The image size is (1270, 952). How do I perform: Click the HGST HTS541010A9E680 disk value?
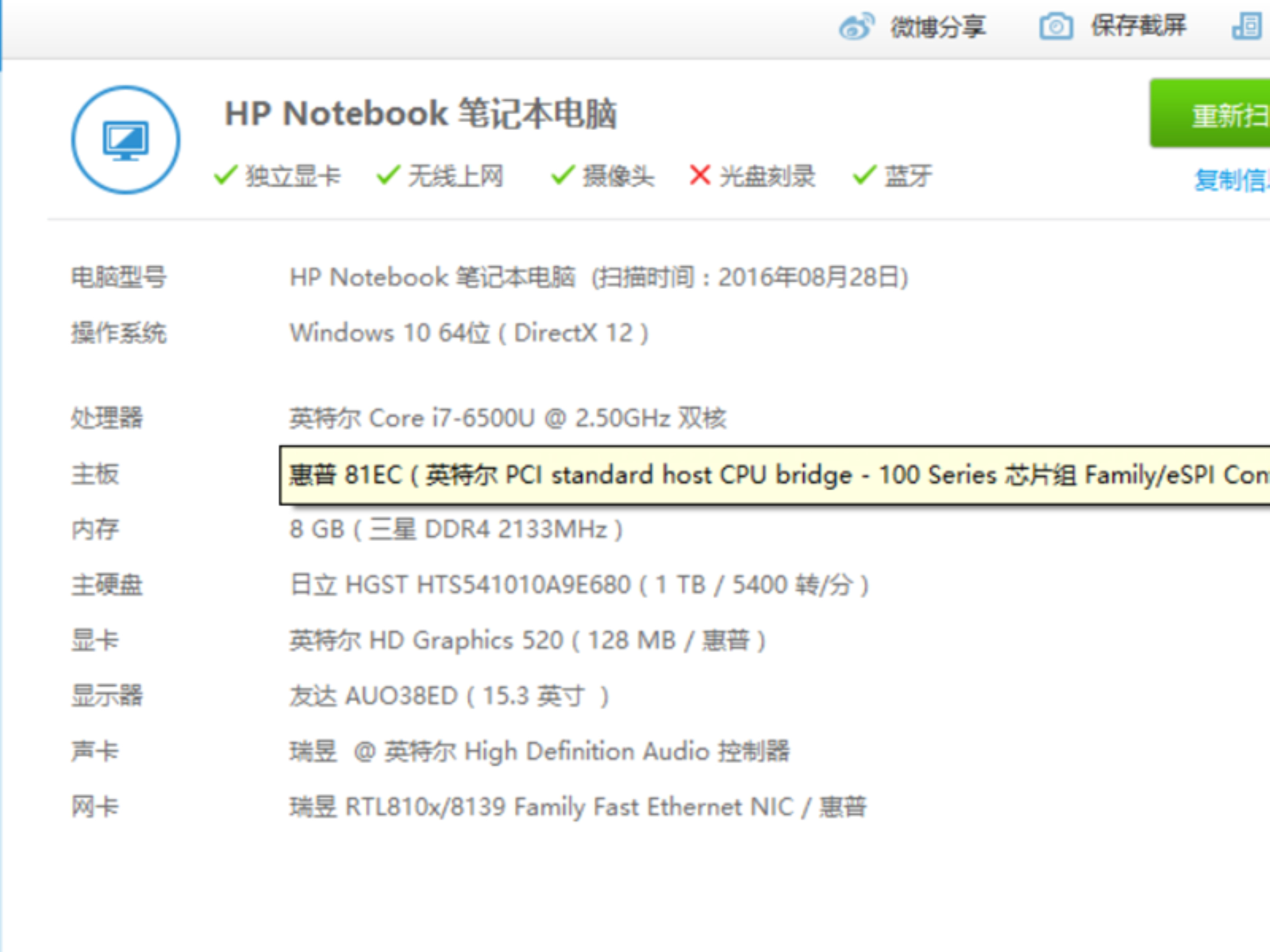(580, 585)
